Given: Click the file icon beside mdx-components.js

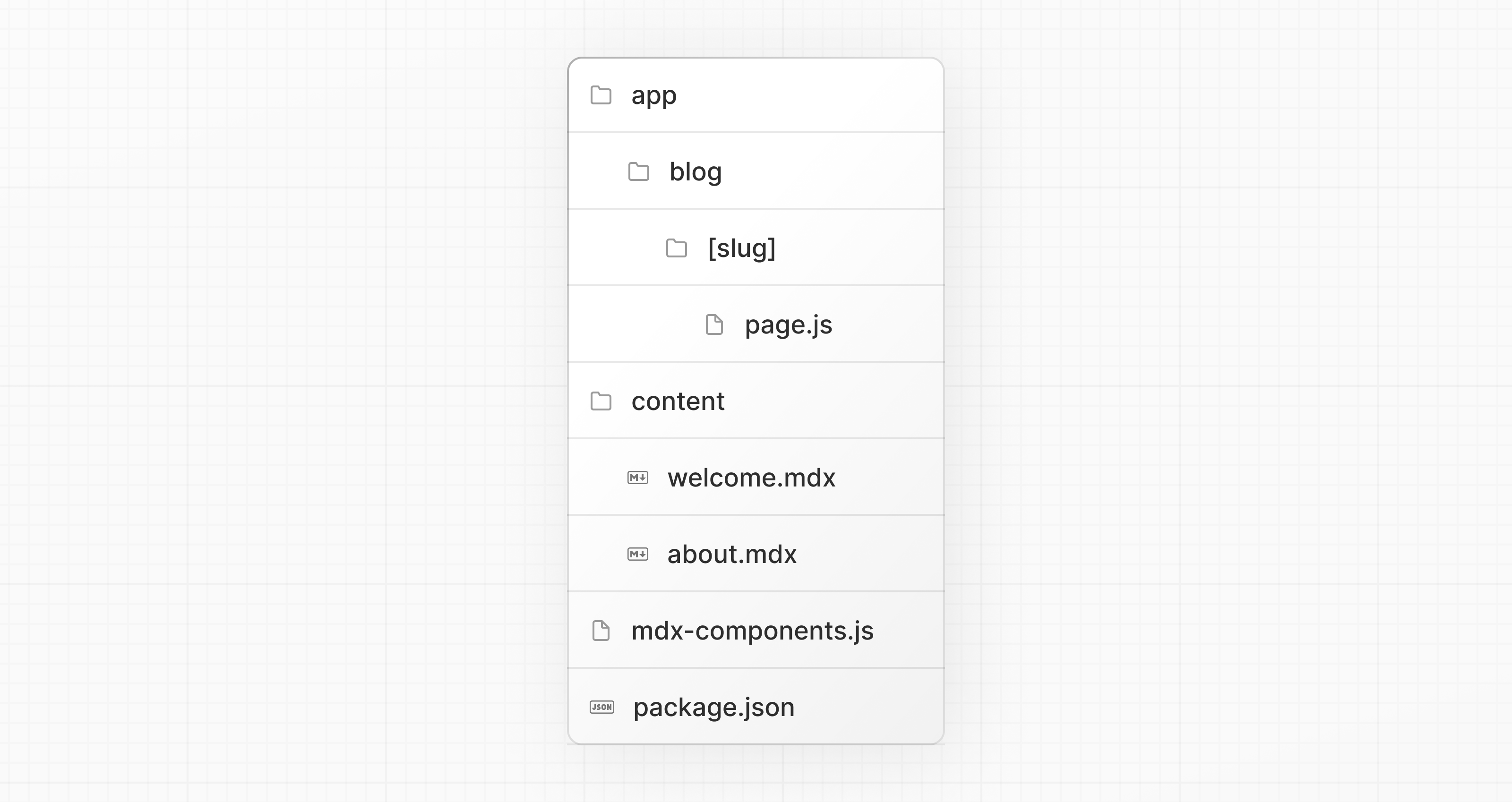Looking at the screenshot, I should click(601, 631).
